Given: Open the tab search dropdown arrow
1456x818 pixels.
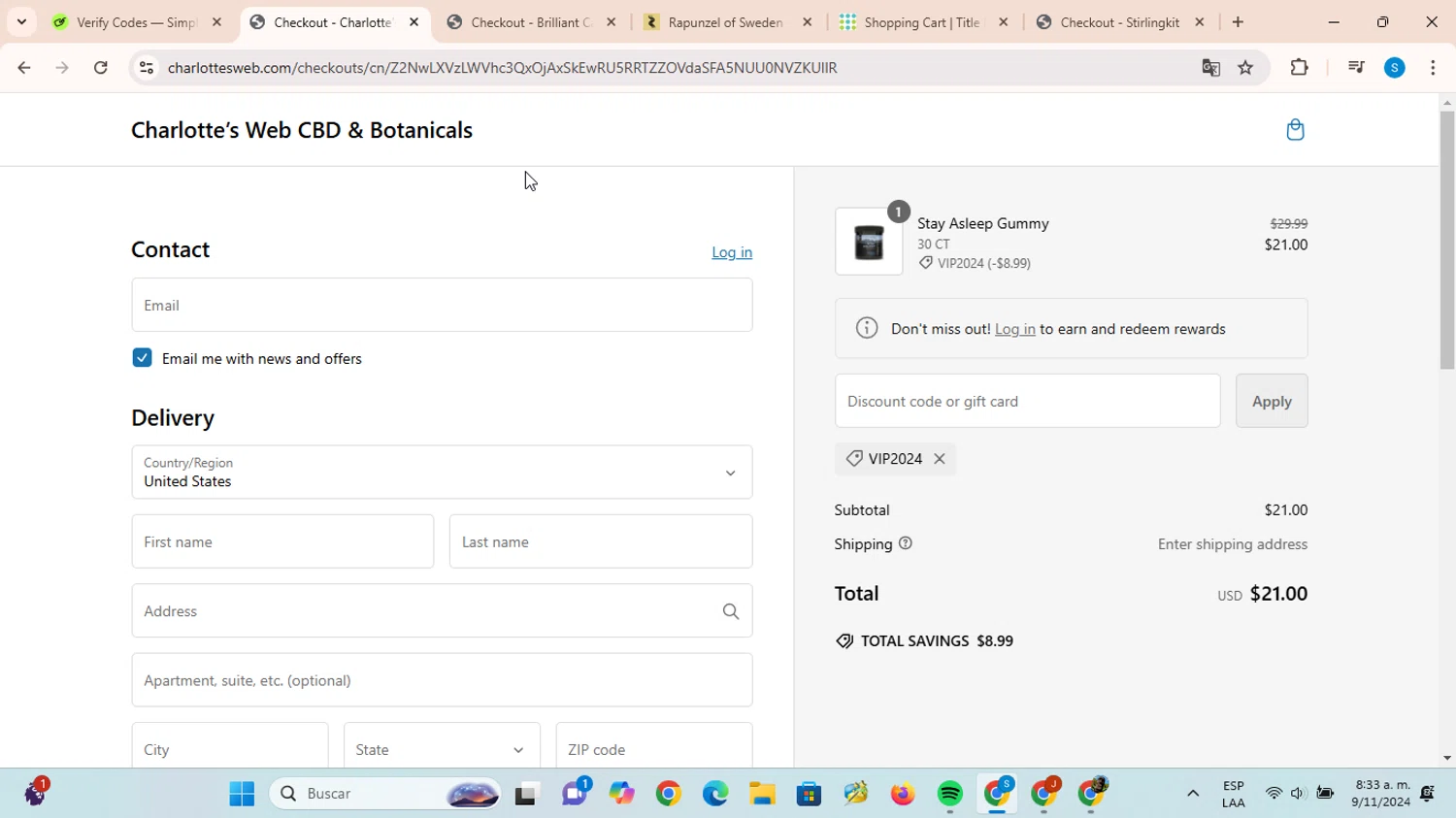Looking at the screenshot, I should (x=21, y=22).
